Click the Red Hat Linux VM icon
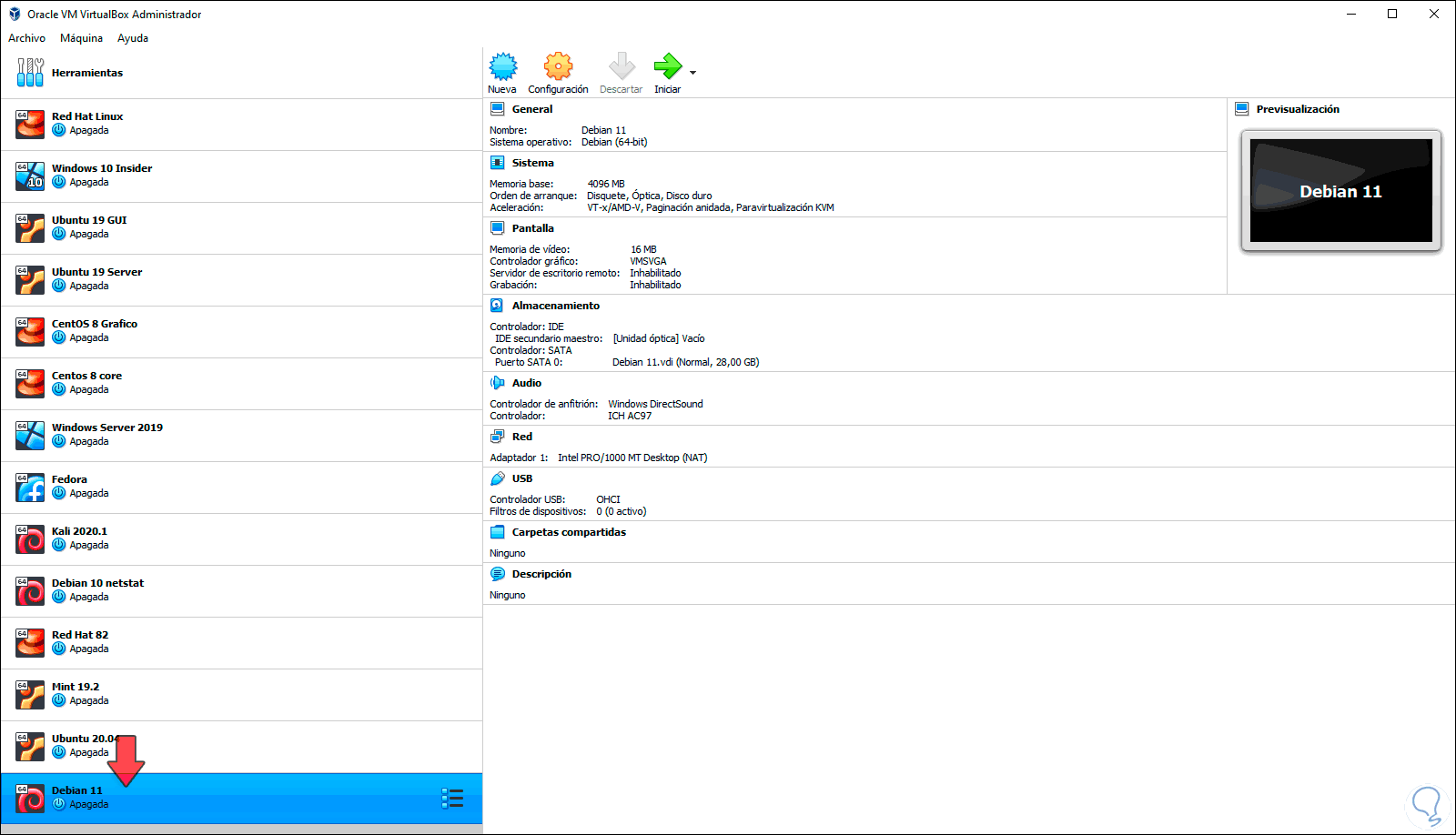Image resolution: width=1456 pixels, height=835 pixels. coord(30,124)
